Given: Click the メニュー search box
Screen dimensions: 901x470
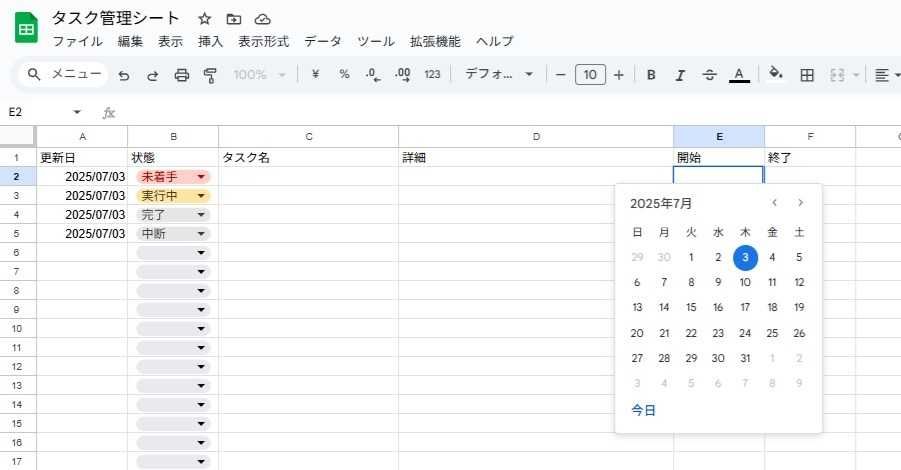Looking at the screenshot, I should tap(63, 74).
